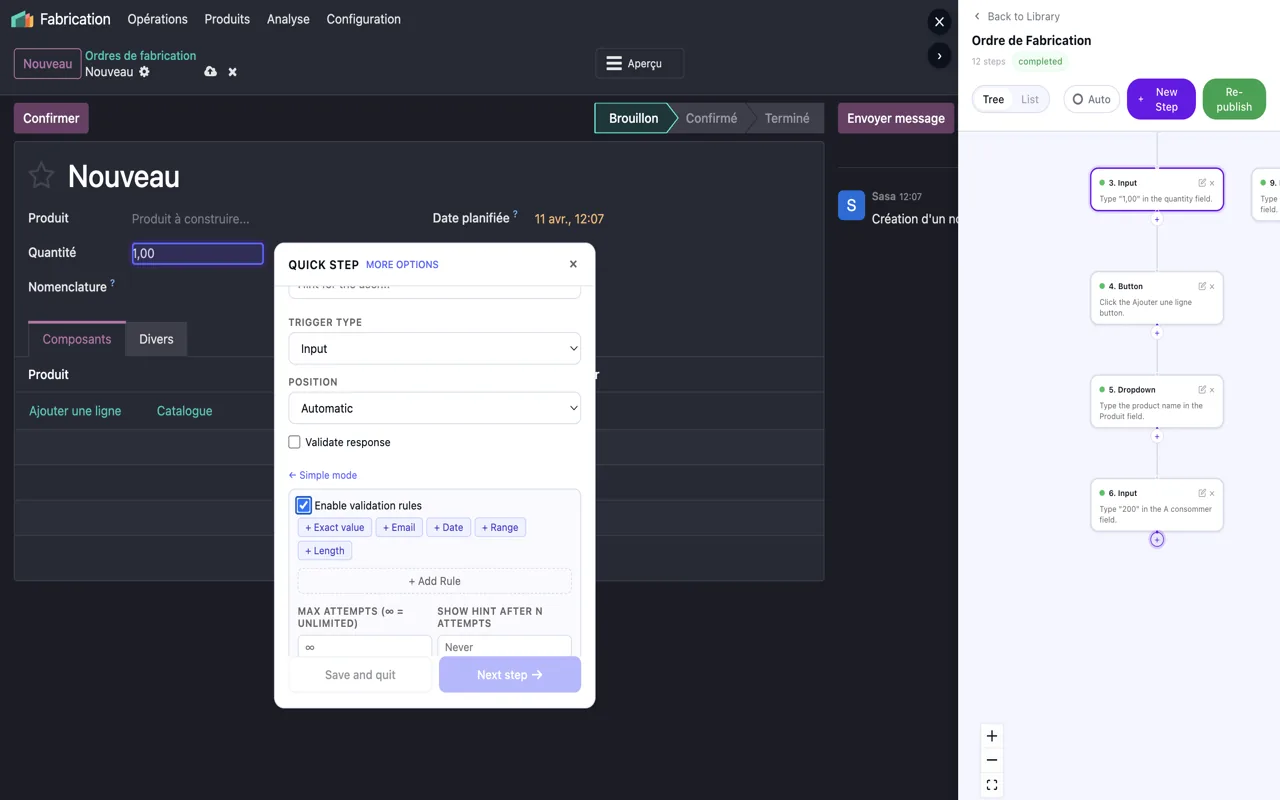Click the Re-publish button
This screenshot has height=800, width=1280.
pos(1234,99)
